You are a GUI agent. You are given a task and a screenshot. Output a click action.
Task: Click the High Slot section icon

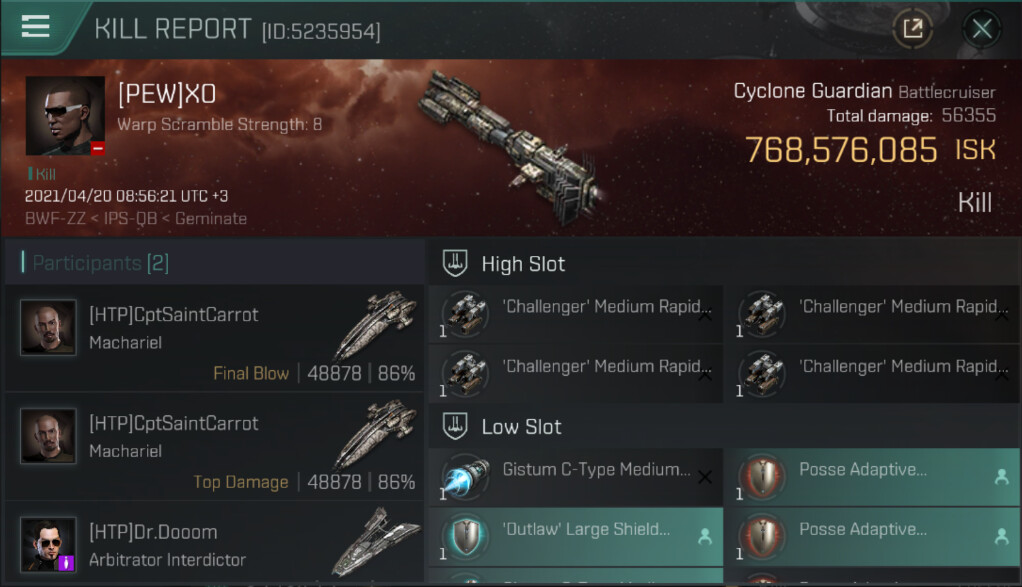[455, 263]
